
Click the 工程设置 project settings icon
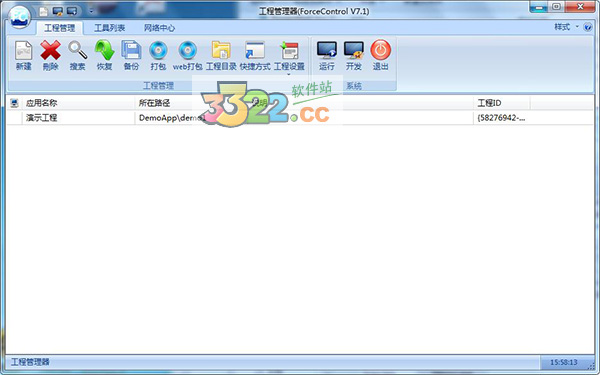pyautogui.click(x=289, y=51)
